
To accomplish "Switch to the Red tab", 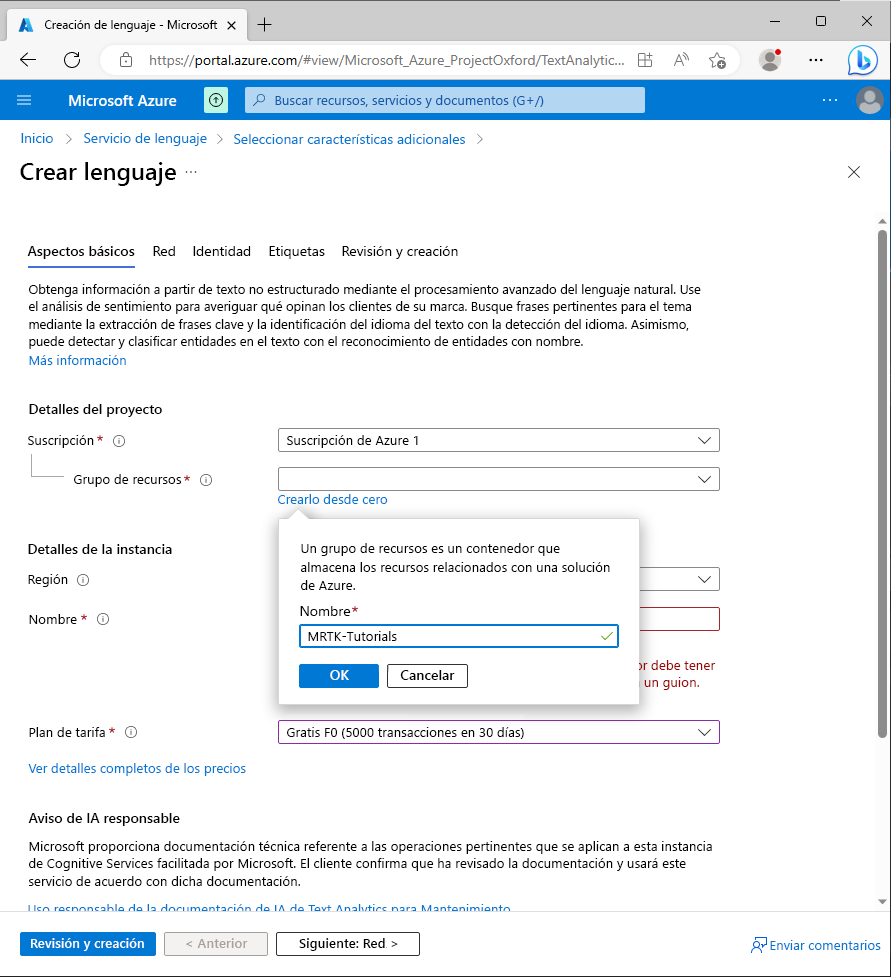I will click(x=164, y=252).
